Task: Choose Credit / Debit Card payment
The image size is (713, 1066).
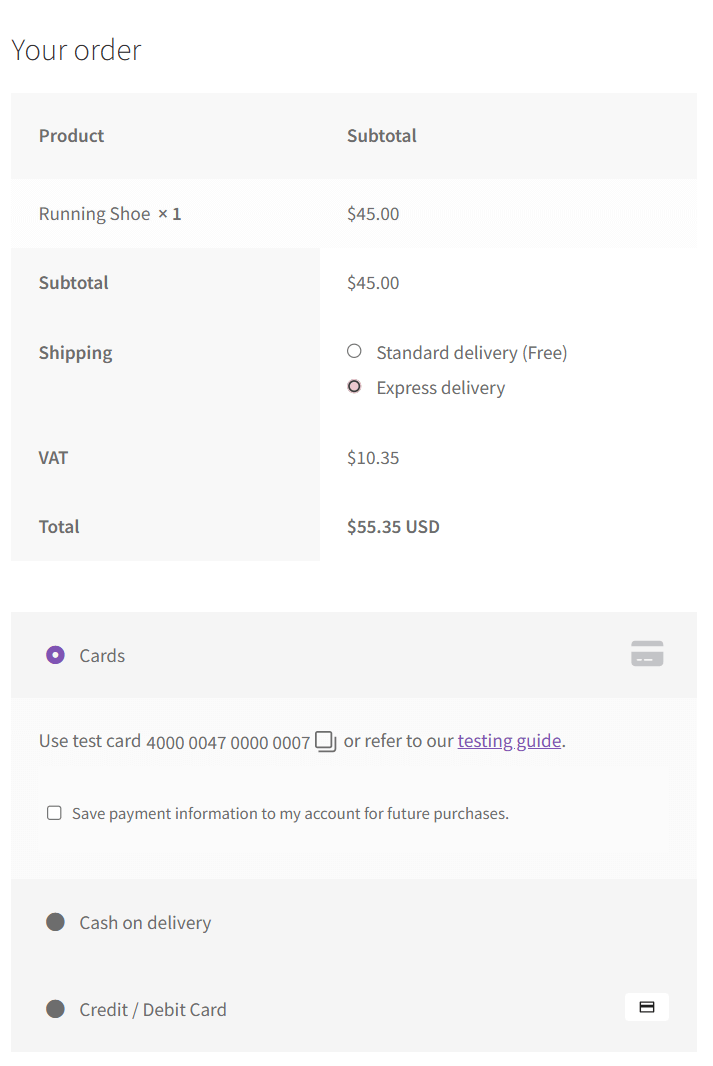Action: (x=56, y=1009)
